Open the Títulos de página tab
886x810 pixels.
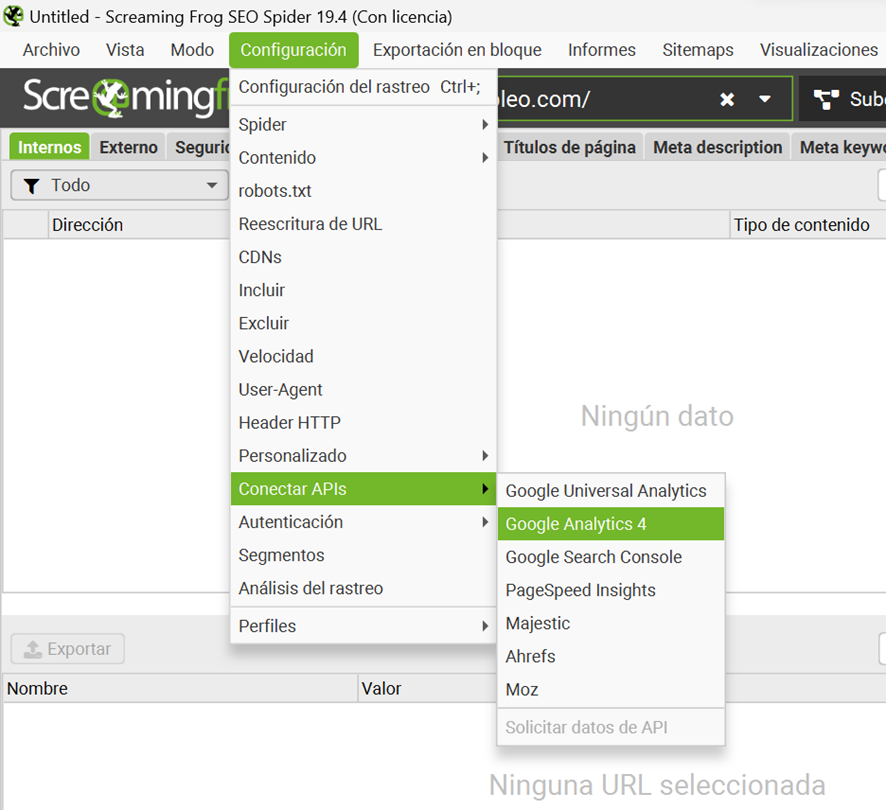(x=569, y=147)
